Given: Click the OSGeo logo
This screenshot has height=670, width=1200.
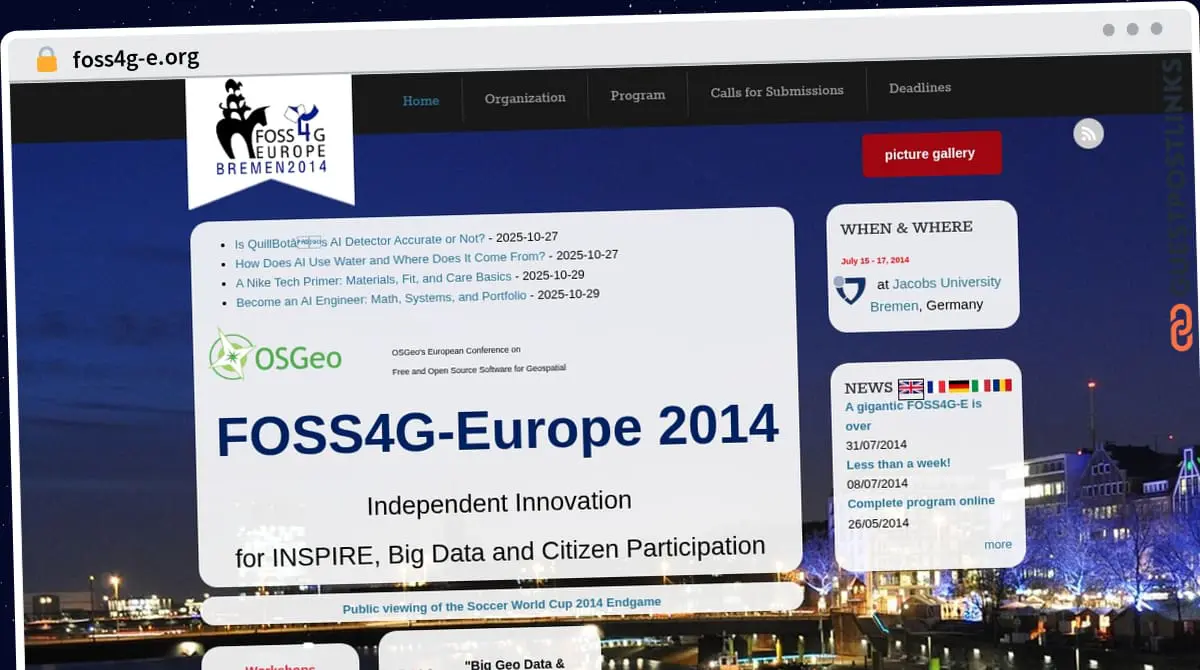Looking at the screenshot, I should (x=275, y=355).
